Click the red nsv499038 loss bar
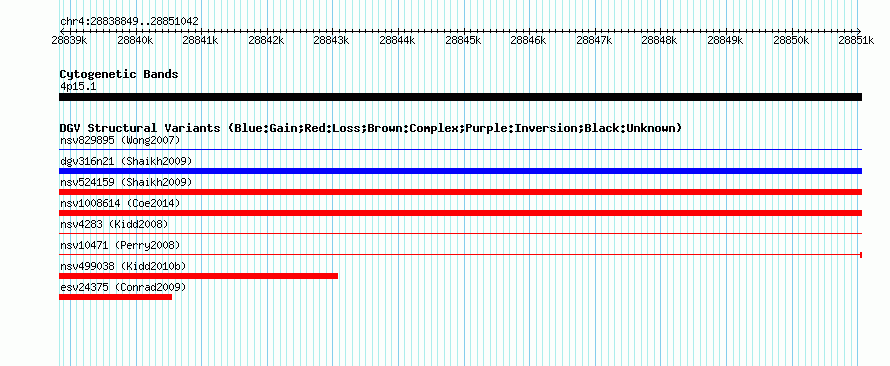Viewport: 890px width, 366px height. [x=198, y=276]
